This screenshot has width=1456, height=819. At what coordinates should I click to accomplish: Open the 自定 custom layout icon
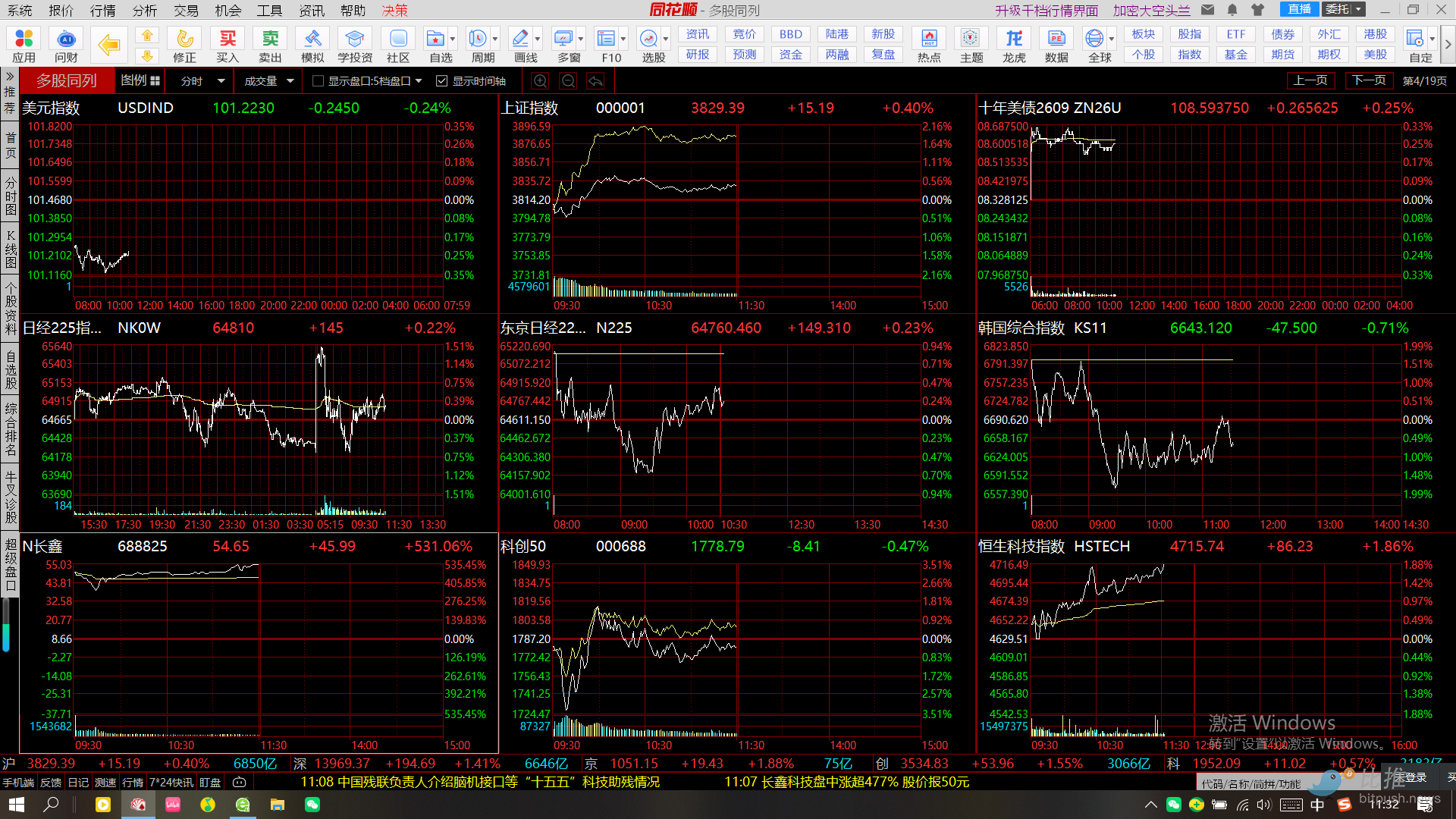1416,45
